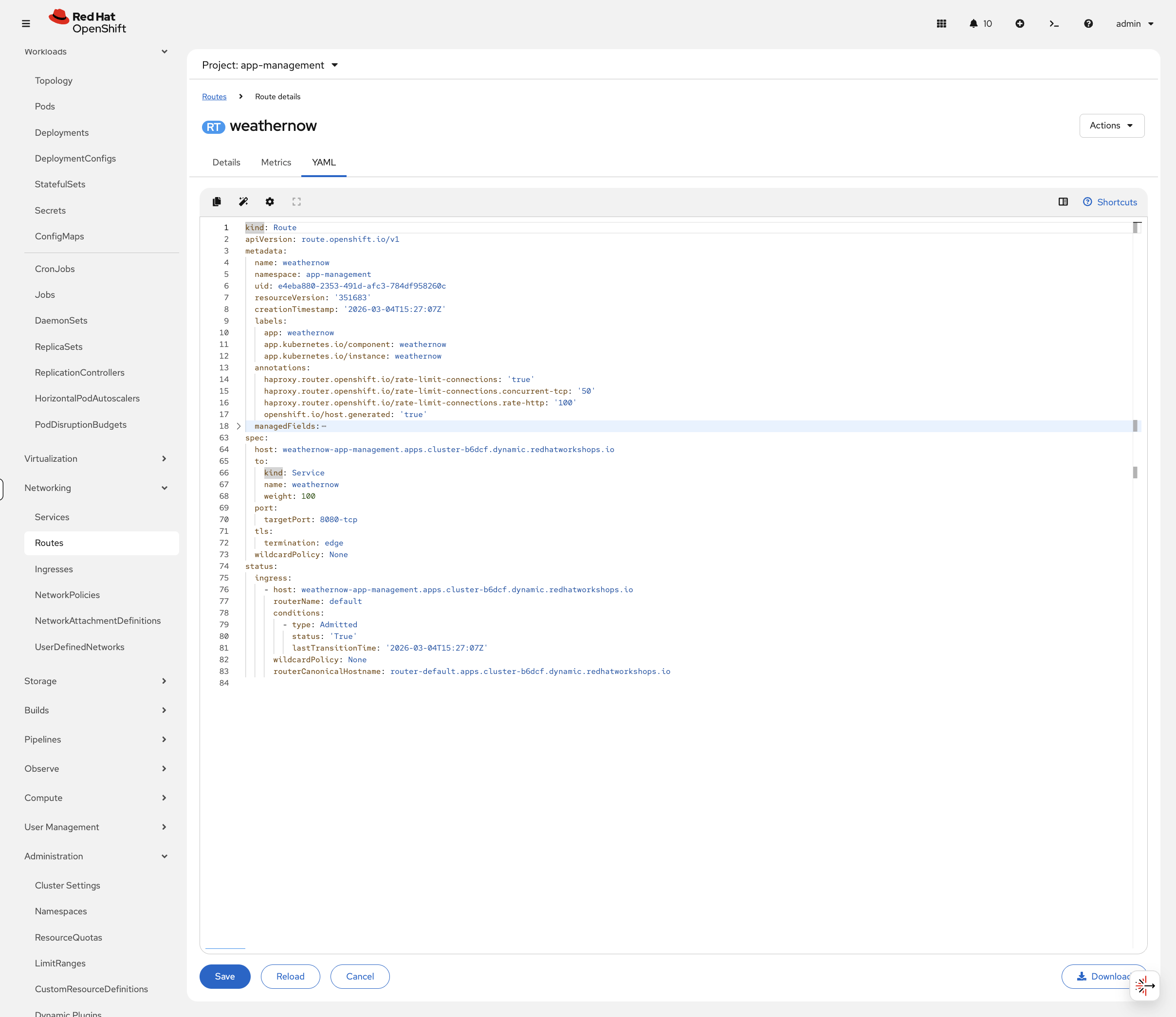Image resolution: width=1176 pixels, height=1017 pixels.
Task: Navigate back via the Routes breadcrumb link
Action: point(214,96)
